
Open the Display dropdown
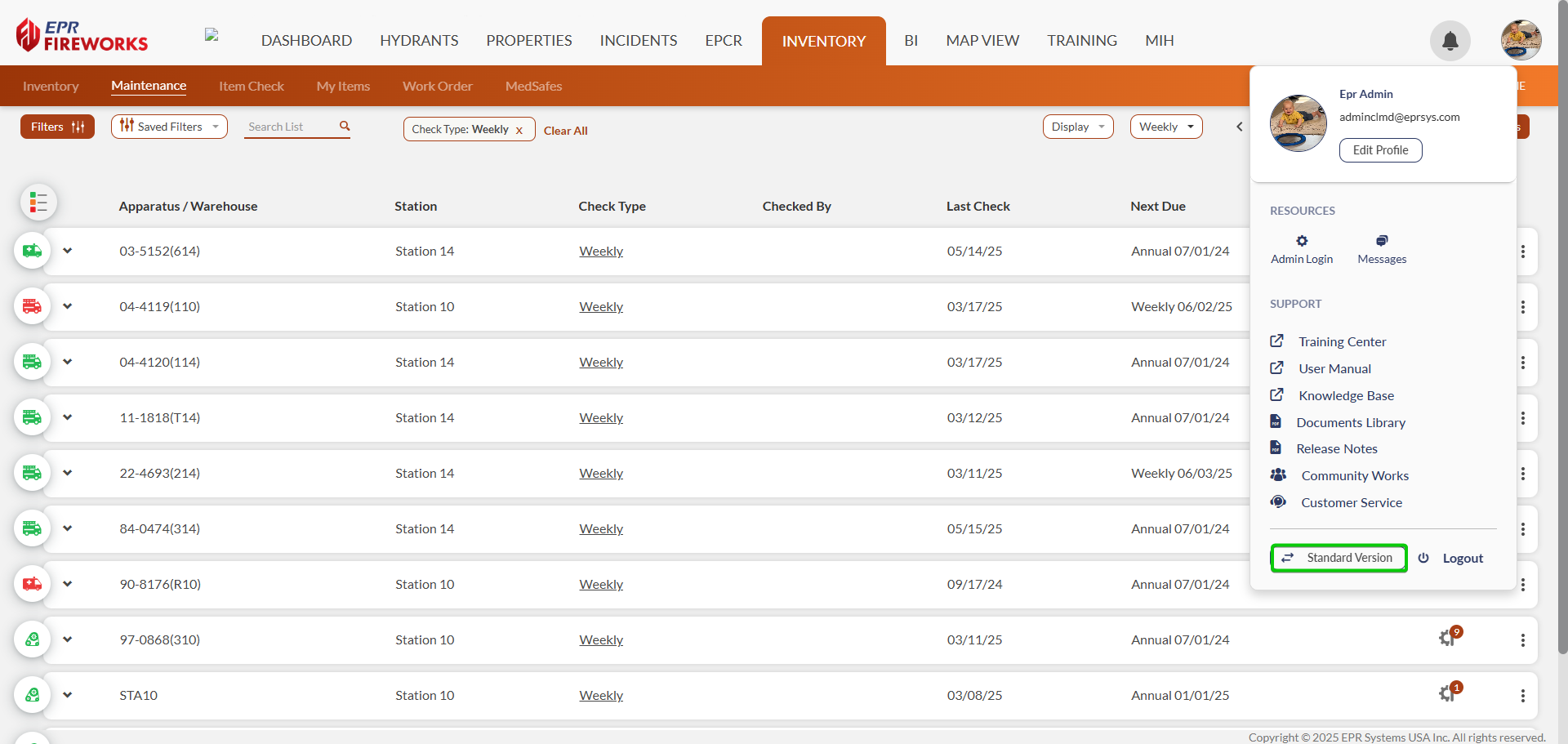pos(1077,127)
